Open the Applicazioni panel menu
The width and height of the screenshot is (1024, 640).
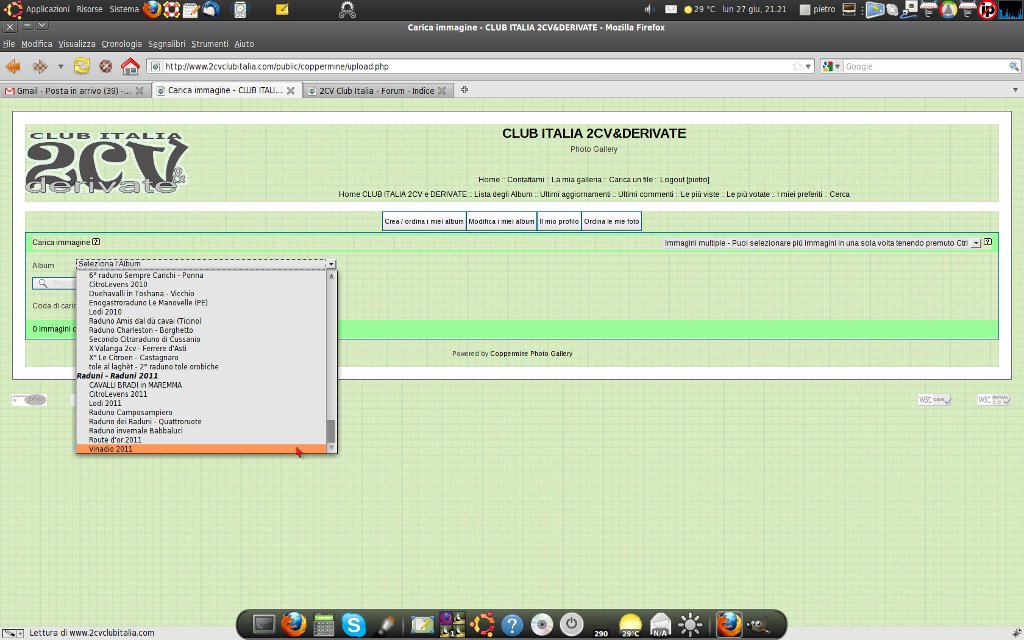[x=47, y=9]
